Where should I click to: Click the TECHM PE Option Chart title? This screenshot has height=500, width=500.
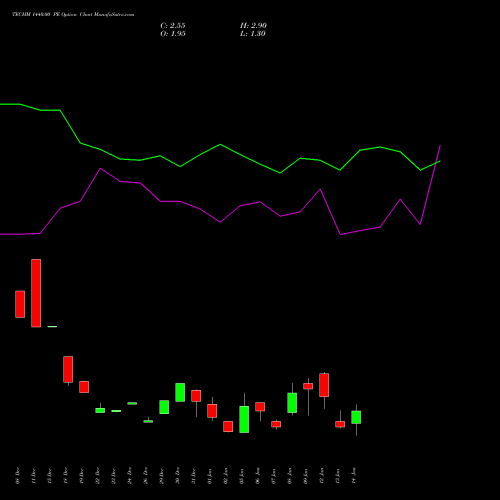coord(73,15)
